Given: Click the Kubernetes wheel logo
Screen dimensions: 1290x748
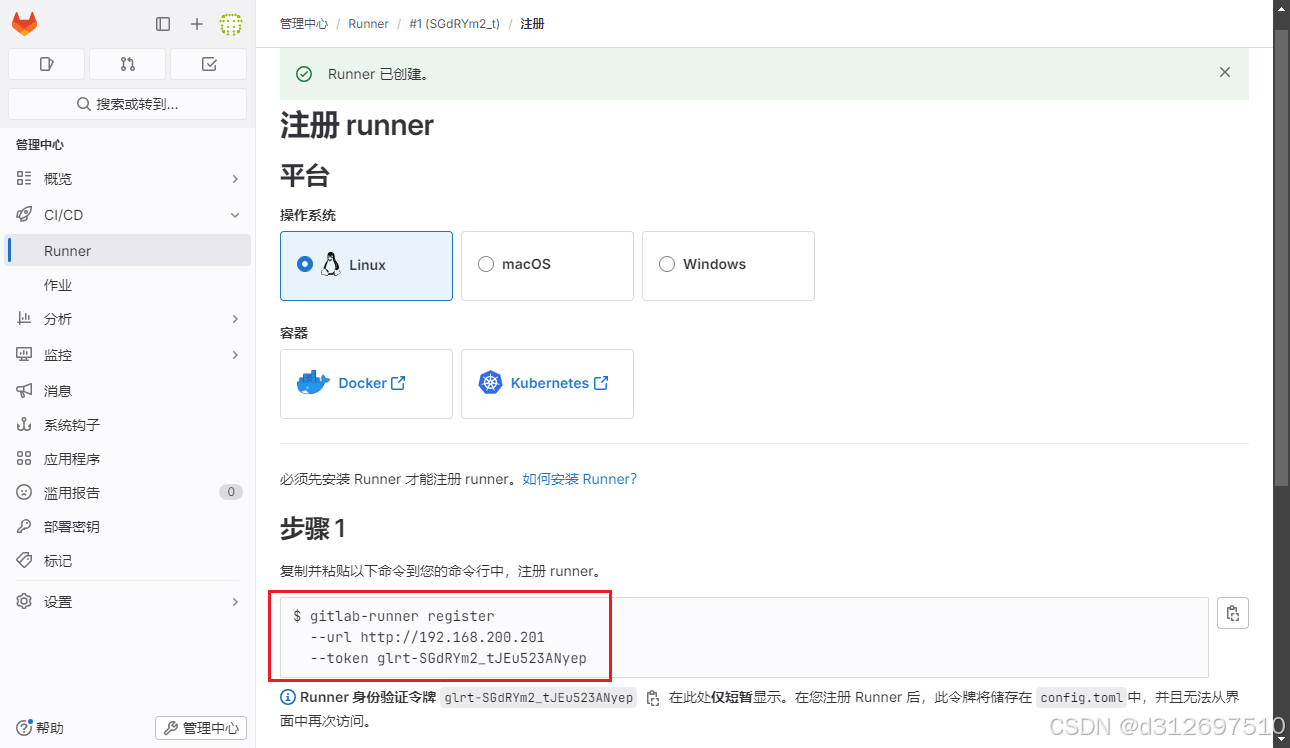Looking at the screenshot, I should pyautogui.click(x=490, y=383).
